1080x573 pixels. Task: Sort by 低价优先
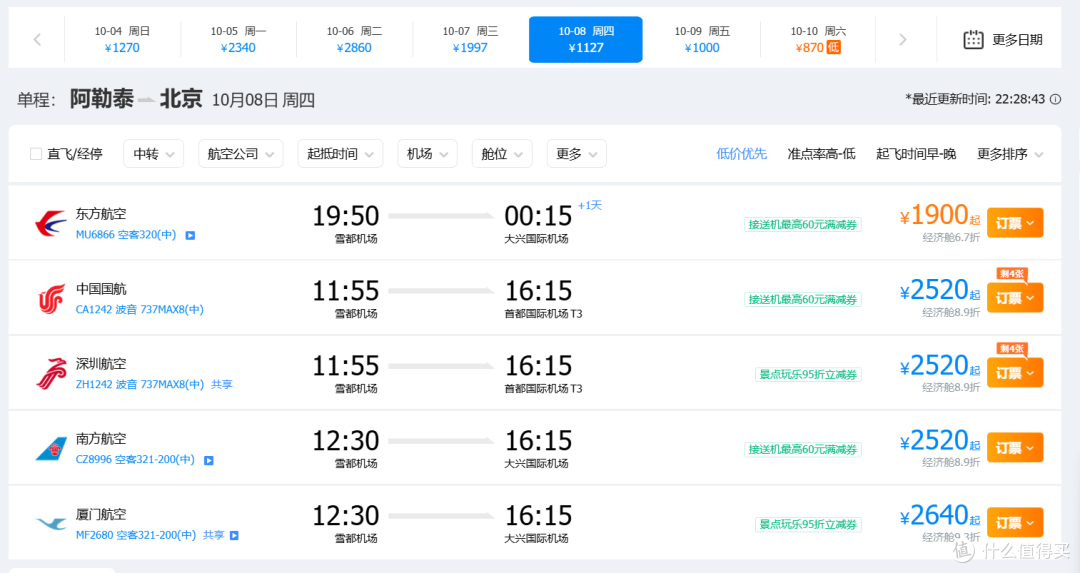pos(741,154)
